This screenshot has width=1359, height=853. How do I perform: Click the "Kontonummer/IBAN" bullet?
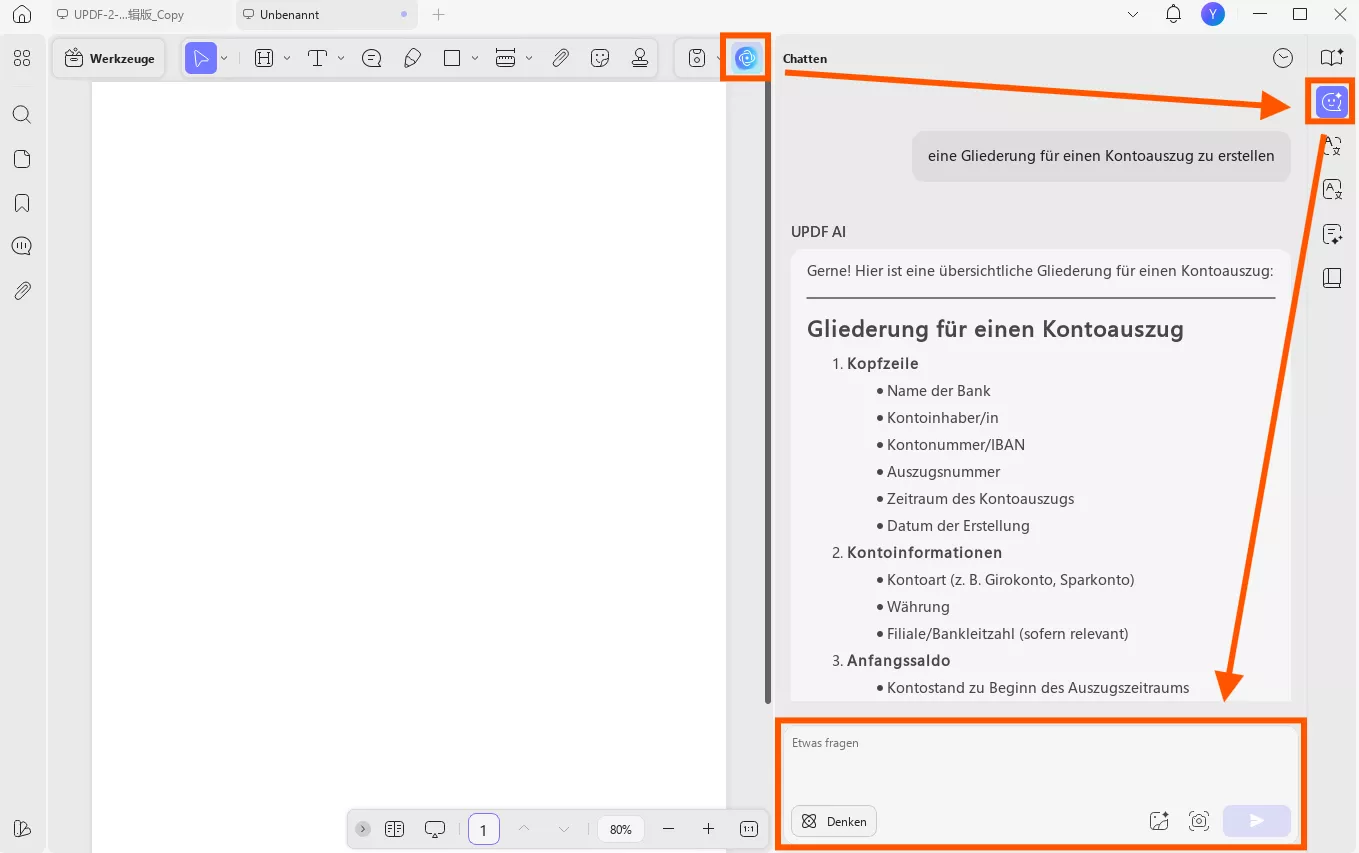955,445
